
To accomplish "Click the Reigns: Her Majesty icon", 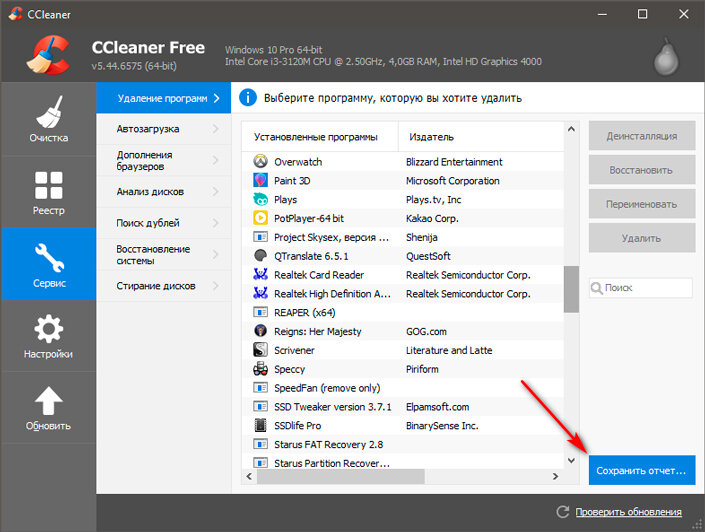I will coord(260,331).
